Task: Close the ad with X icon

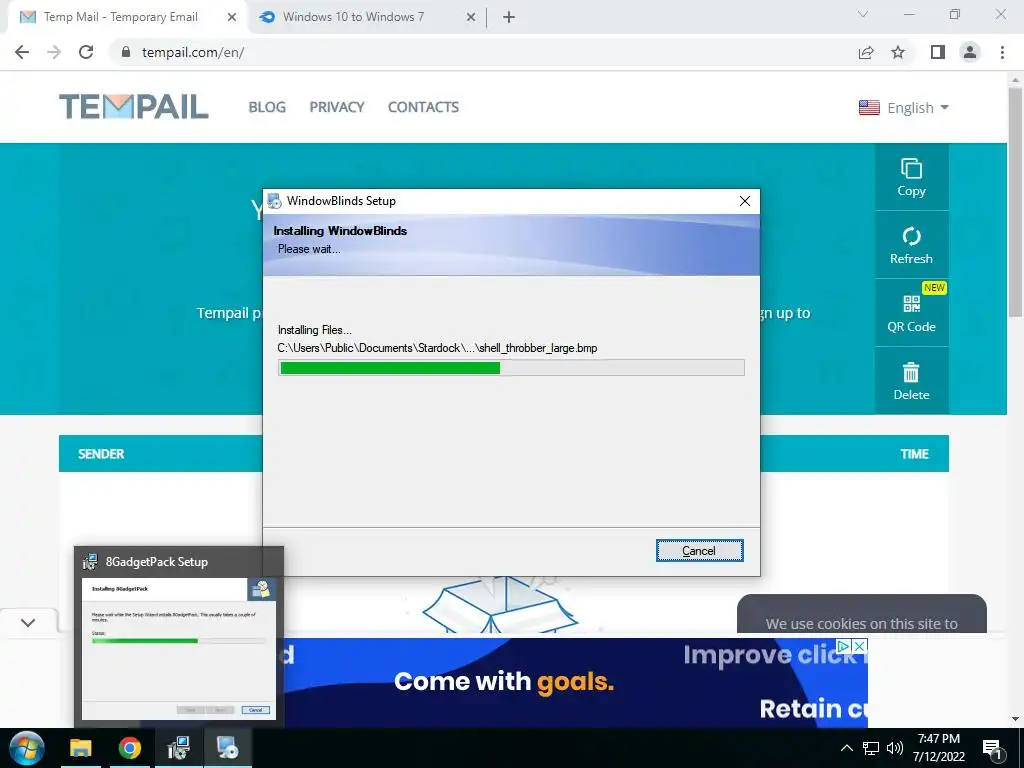Action: tap(860, 646)
